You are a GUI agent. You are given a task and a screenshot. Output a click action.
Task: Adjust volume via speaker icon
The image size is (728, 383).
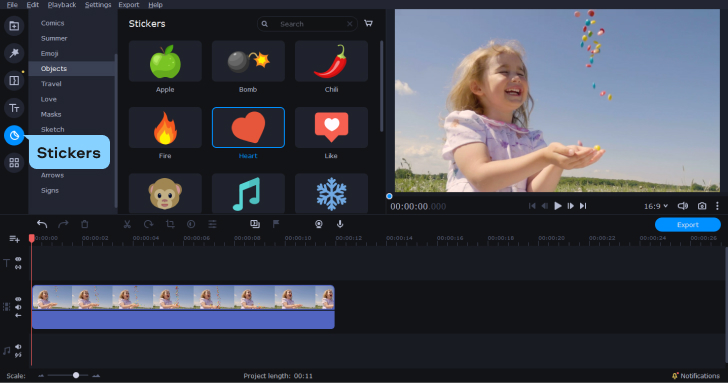(x=682, y=206)
